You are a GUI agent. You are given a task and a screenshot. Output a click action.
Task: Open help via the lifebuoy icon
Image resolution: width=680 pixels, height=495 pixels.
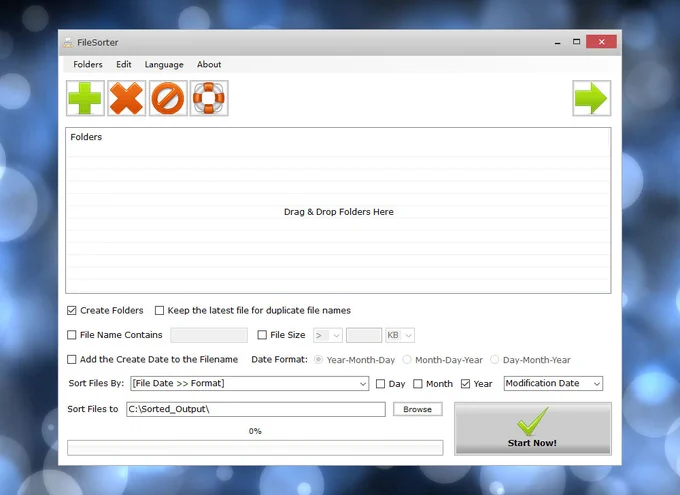(x=209, y=98)
